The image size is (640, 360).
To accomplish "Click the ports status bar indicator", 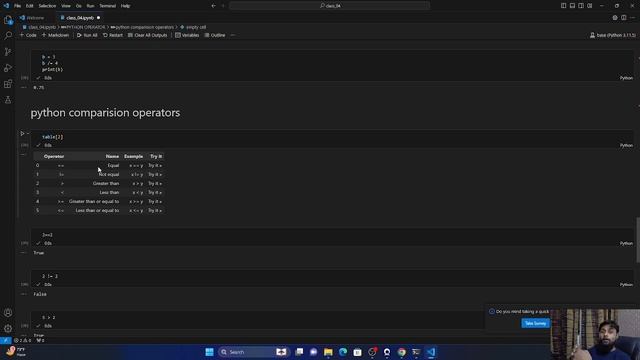I will point(40,340).
